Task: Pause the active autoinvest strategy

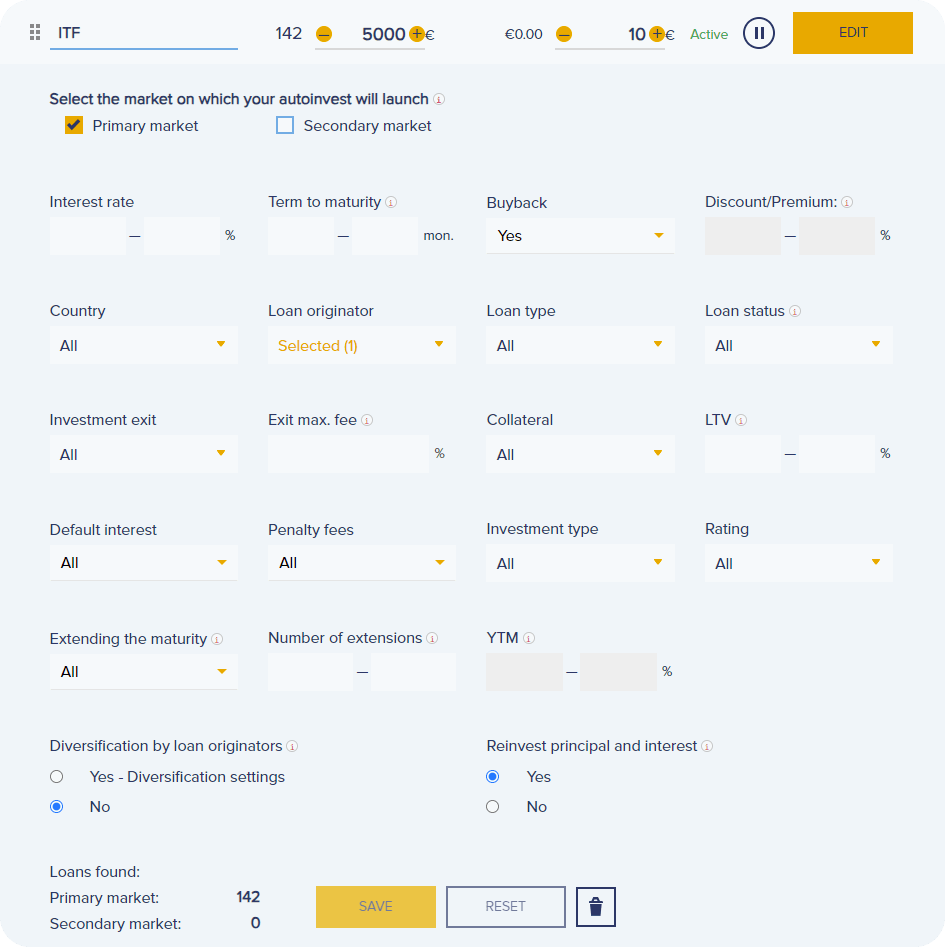Action: click(759, 33)
